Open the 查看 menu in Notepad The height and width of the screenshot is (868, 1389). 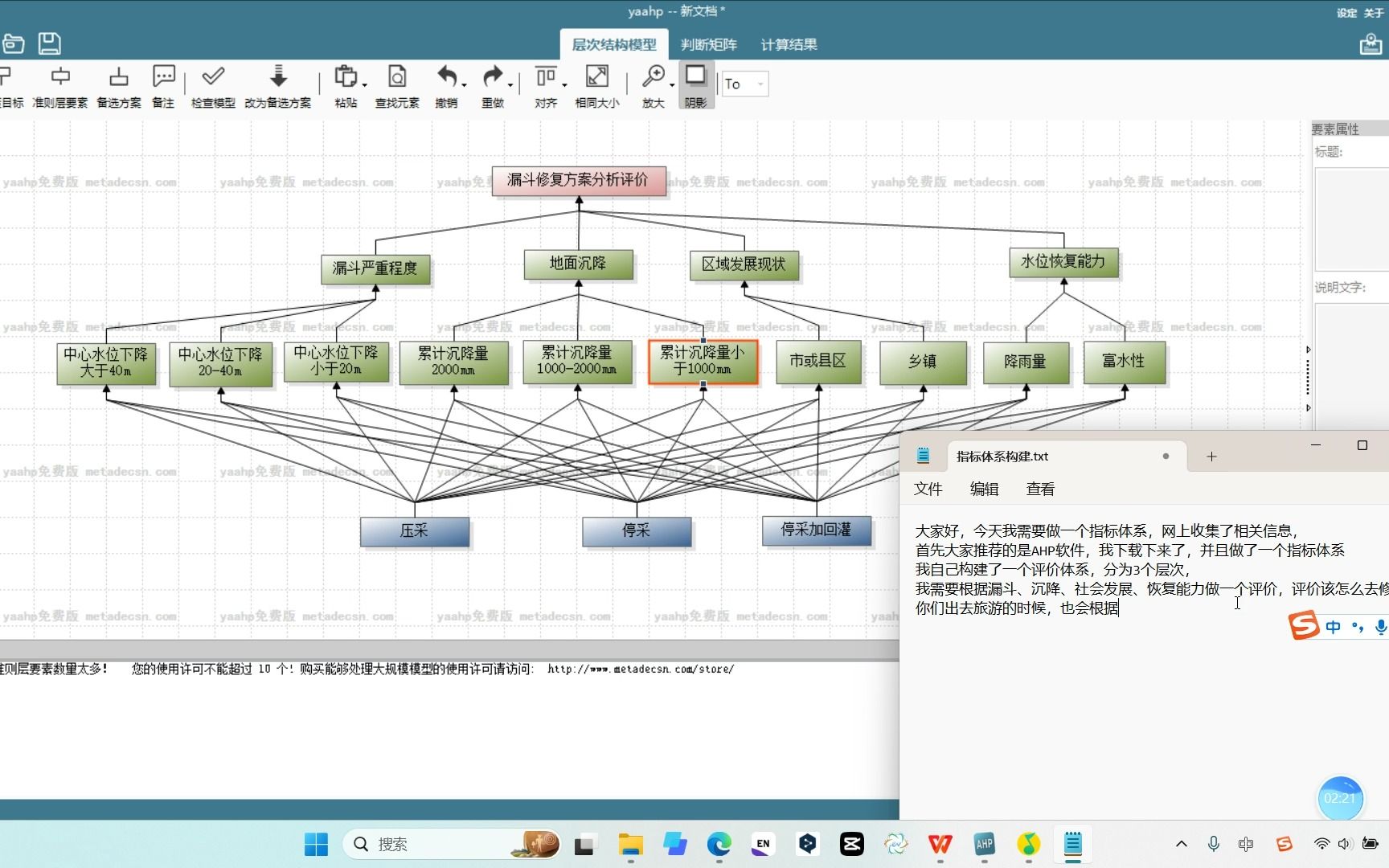pyautogui.click(x=1039, y=489)
